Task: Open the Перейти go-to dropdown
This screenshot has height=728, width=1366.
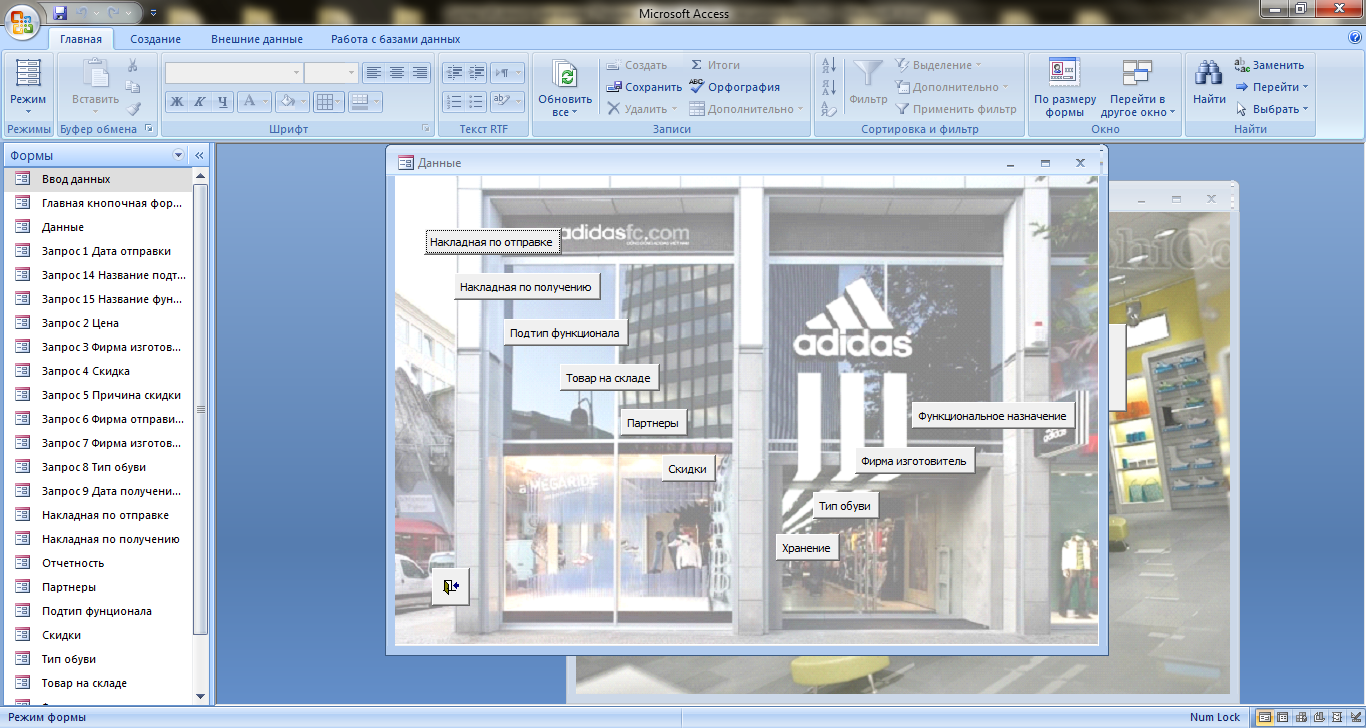Action: tap(1272, 87)
